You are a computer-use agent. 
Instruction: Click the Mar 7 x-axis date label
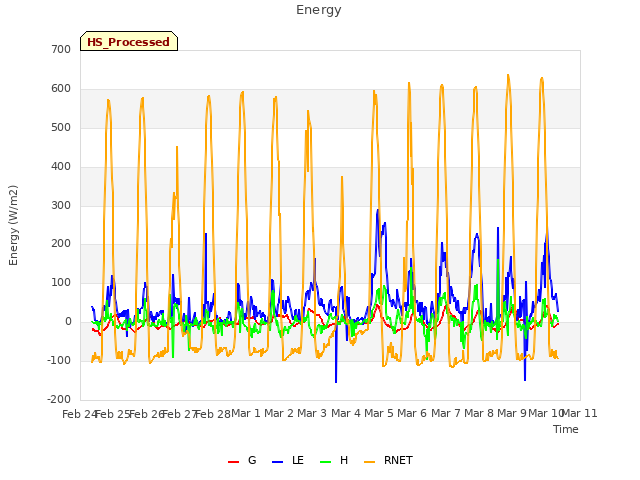[x=446, y=413]
